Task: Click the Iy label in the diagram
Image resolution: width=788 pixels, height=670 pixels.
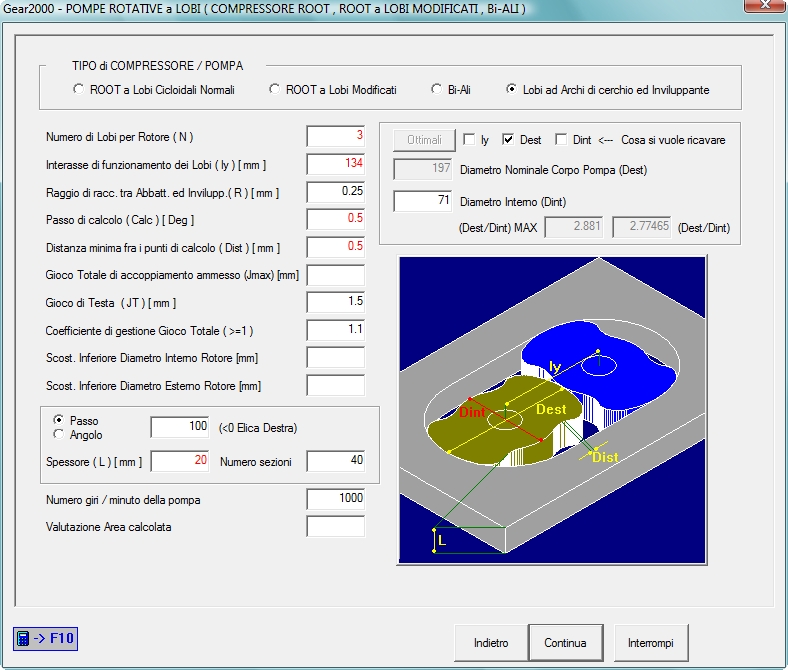Action: 555,366
